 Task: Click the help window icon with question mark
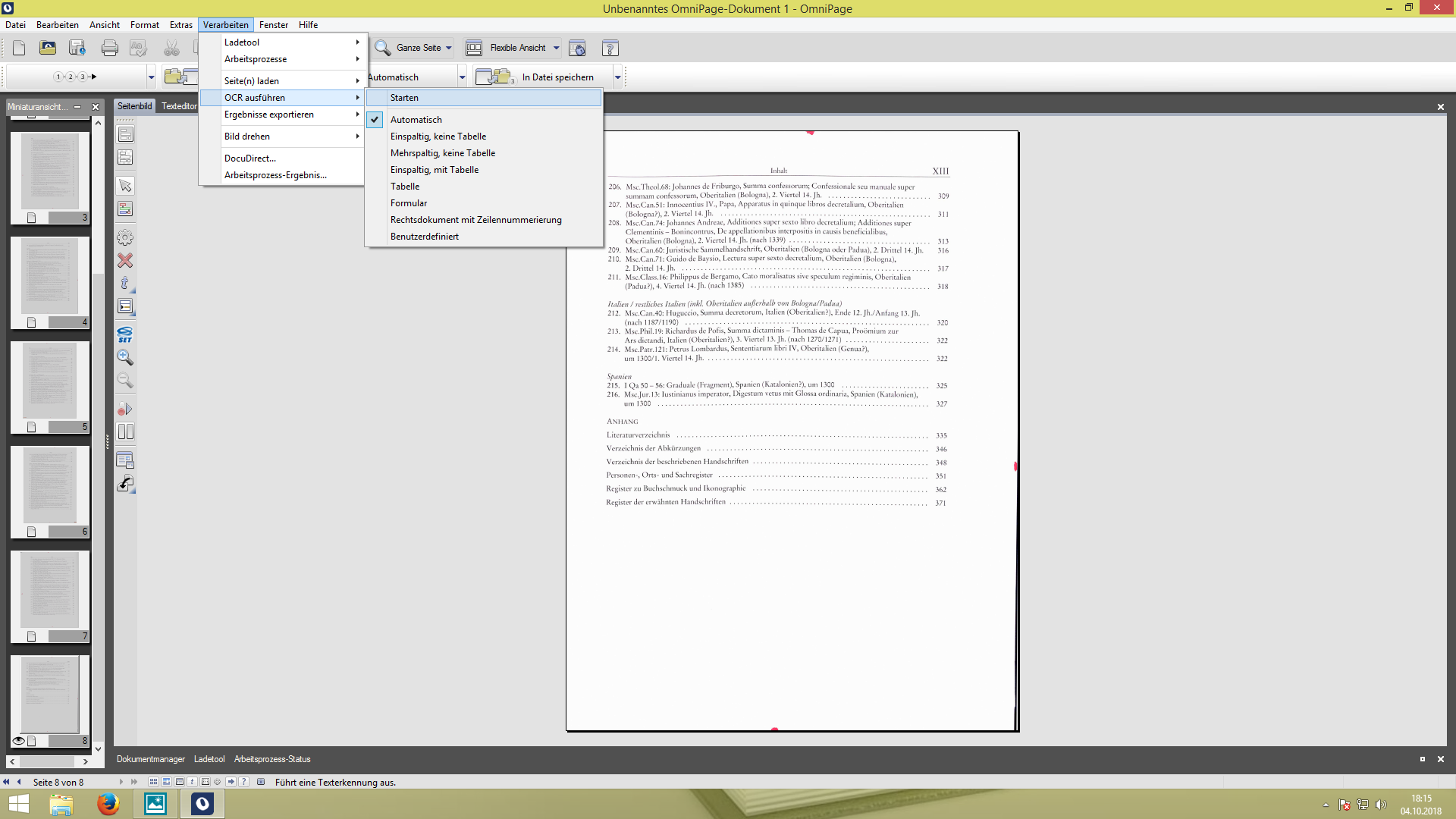[610, 48]
